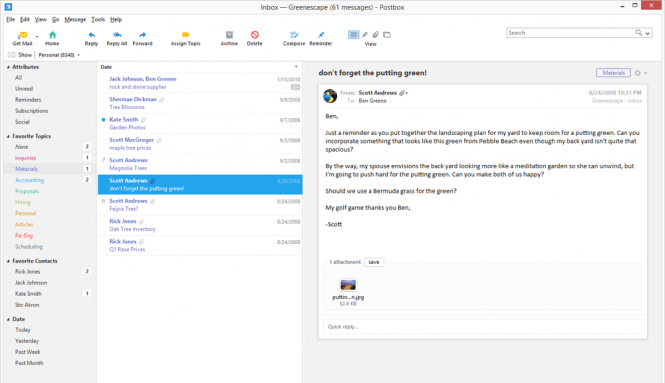Open the Edit menu
The width and height of the screenshot is (665, 383).
[25, 20]
